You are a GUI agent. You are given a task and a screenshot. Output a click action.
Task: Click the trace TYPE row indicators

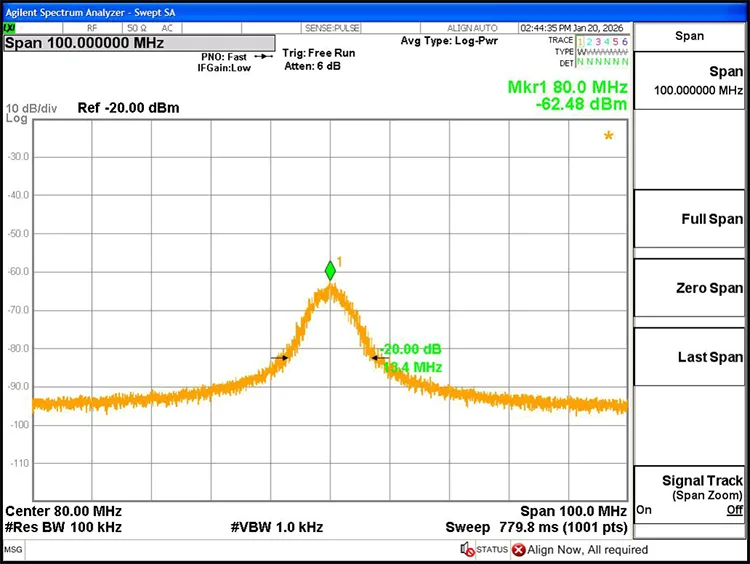(602, 52)
